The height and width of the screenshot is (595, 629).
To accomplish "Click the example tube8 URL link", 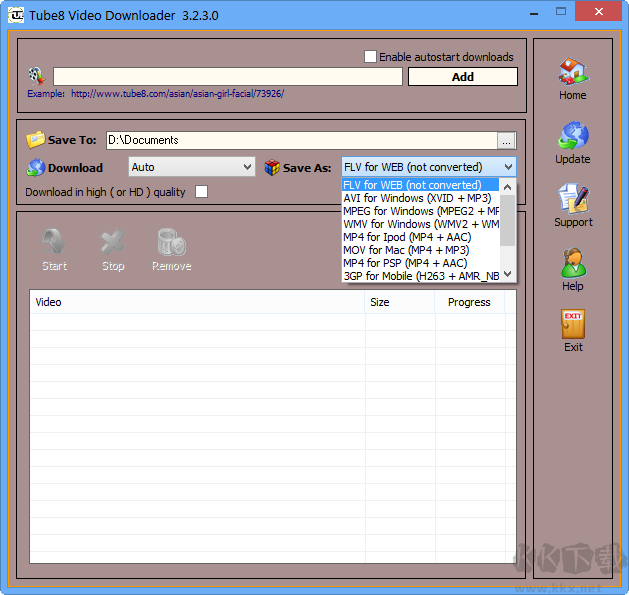I will pos(177,94).
